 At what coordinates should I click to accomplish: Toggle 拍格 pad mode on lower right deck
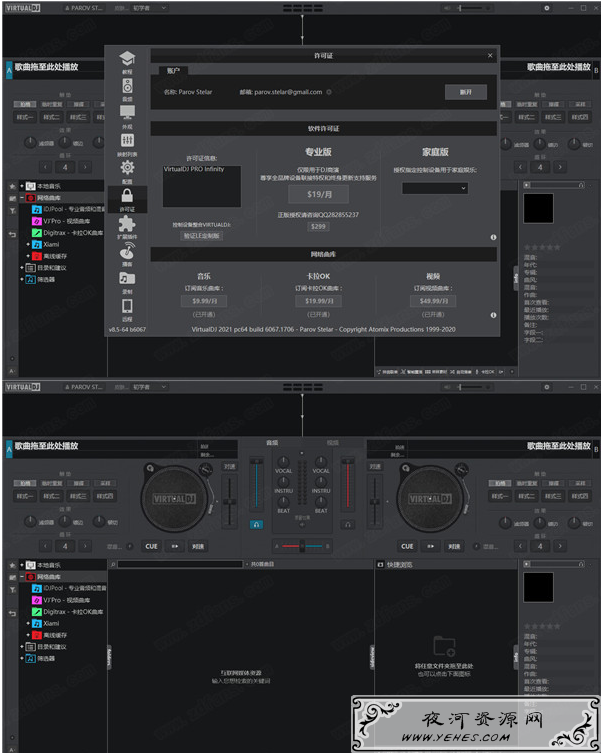(x=500, y=483)
